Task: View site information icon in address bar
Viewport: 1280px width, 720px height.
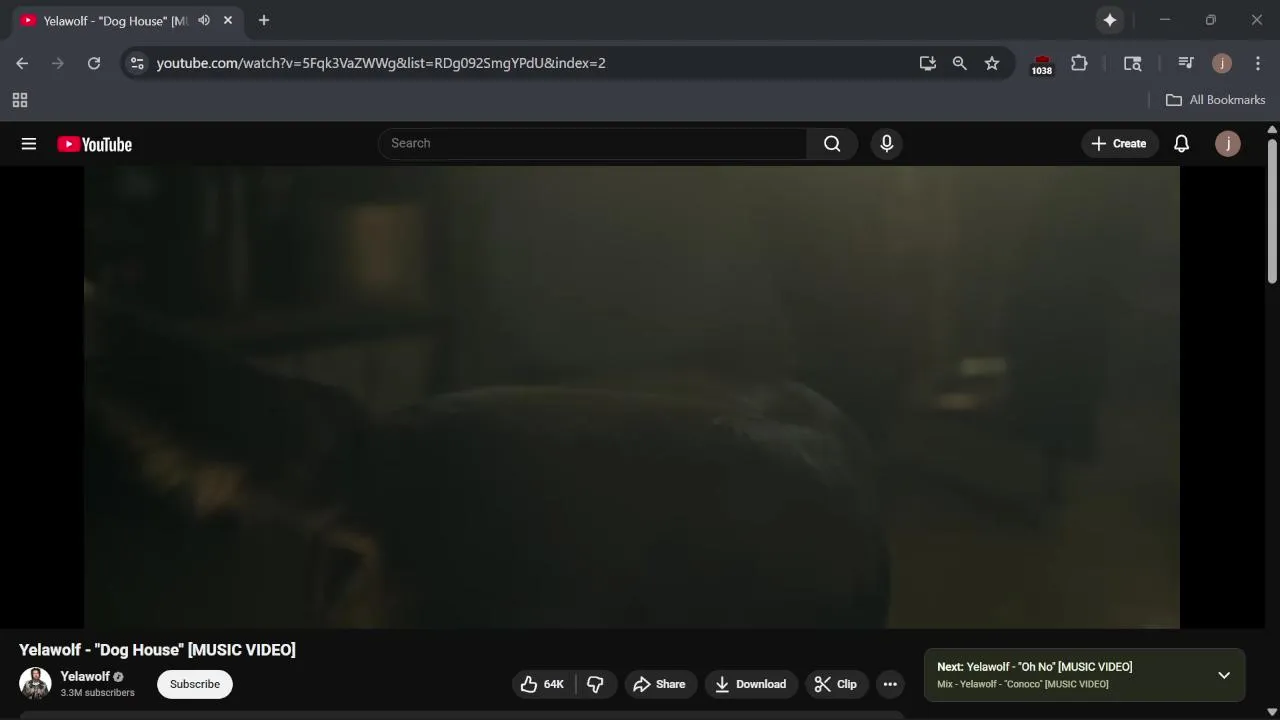Action: pos(137,63)
